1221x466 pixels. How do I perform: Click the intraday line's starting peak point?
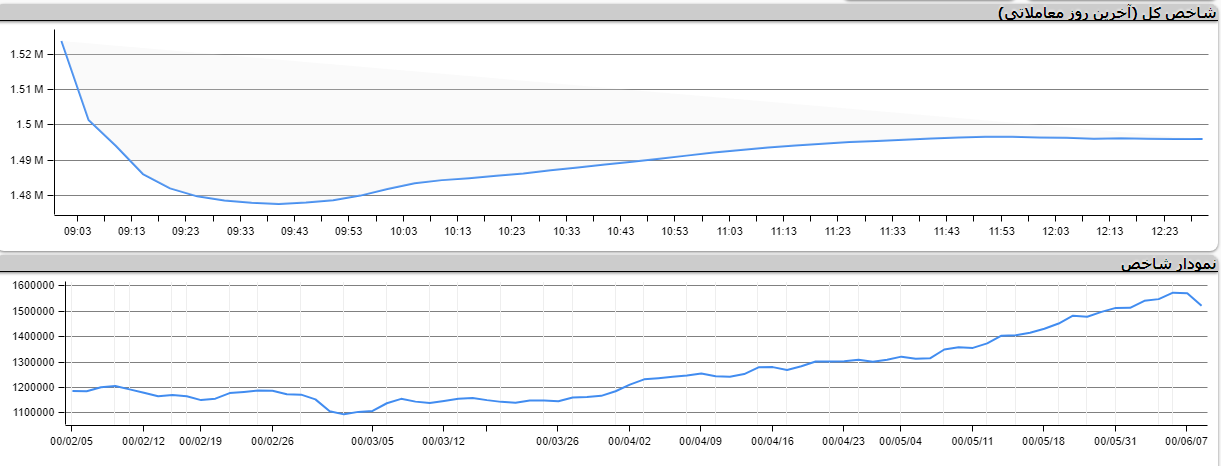(62, 42)
